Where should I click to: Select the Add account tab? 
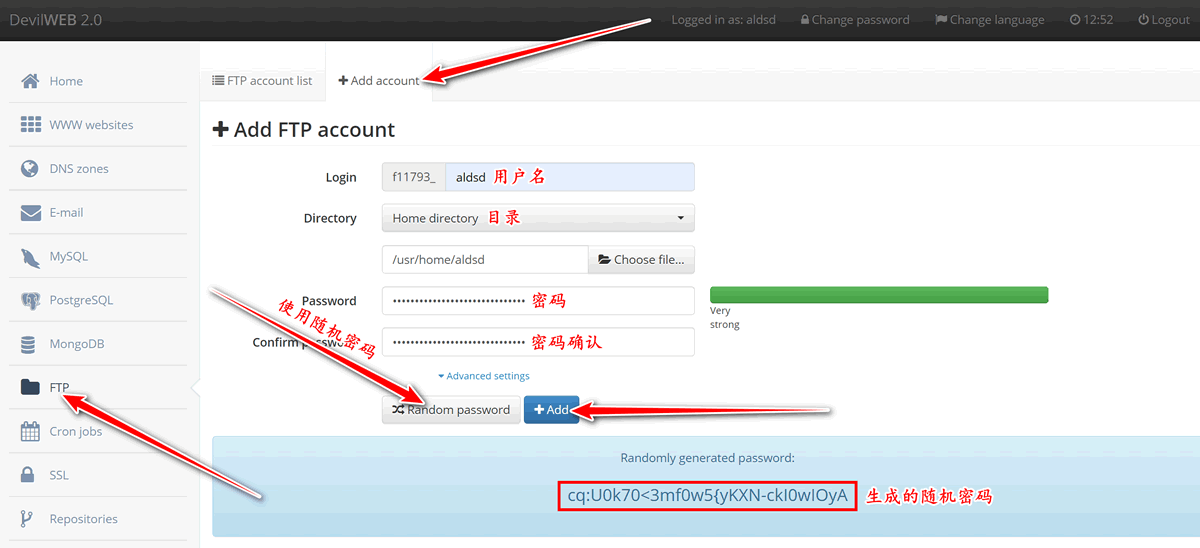point(379,81)
